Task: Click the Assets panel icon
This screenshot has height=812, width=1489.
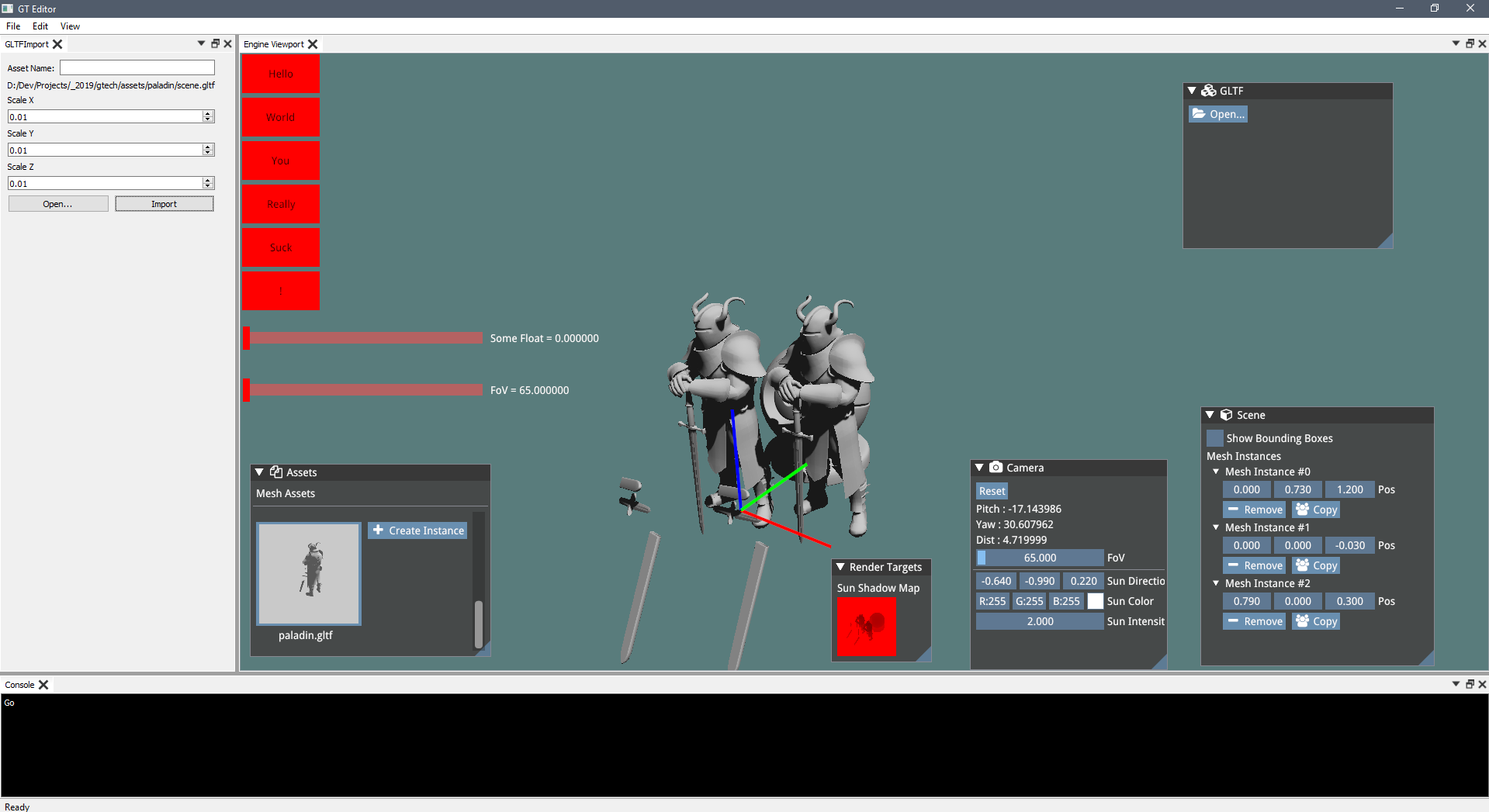Action: tap(275, 472)
